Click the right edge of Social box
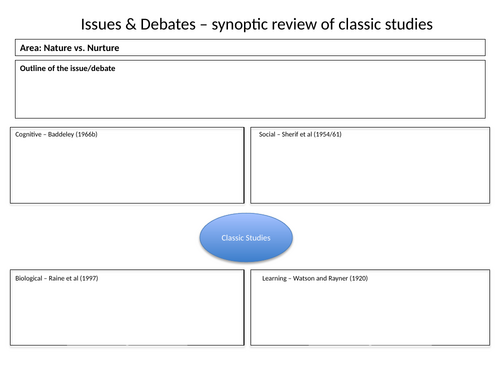This screenshot has width=500, height=375. [490, 165]
